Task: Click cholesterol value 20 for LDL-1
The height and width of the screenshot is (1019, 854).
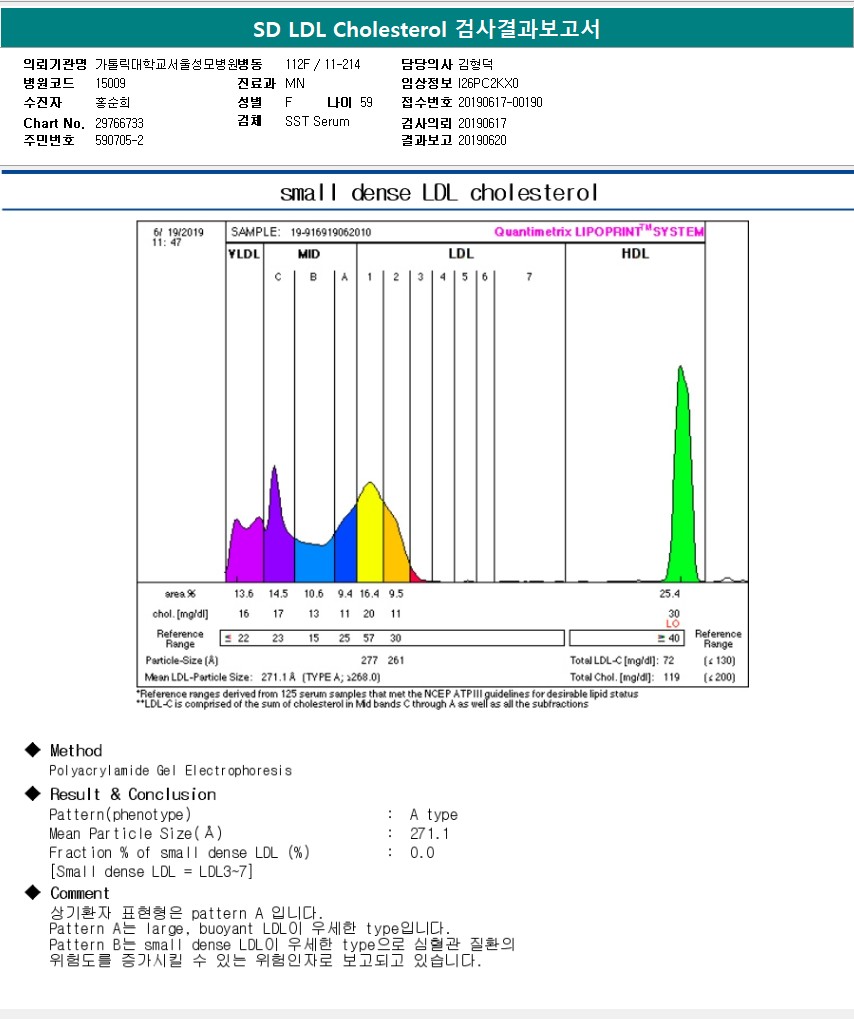Action: 369,614
